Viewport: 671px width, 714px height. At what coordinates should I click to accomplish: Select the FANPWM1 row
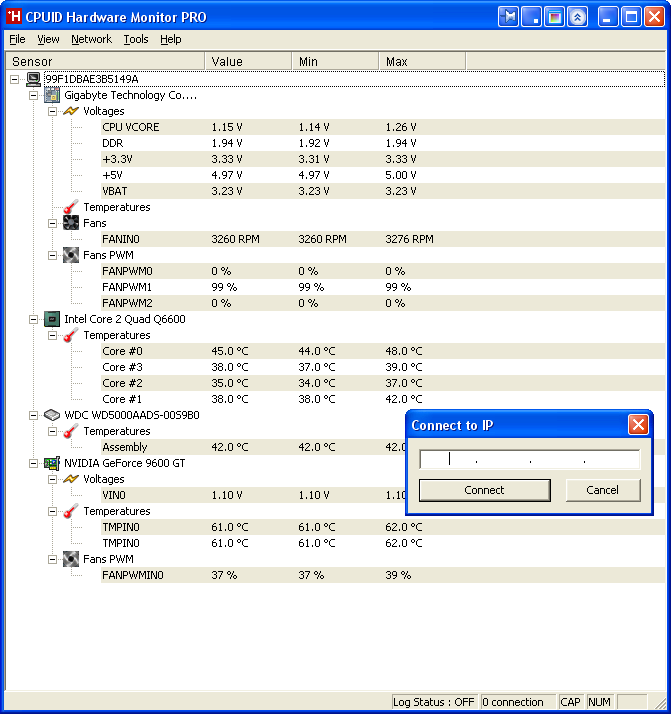tap(383, 287)
